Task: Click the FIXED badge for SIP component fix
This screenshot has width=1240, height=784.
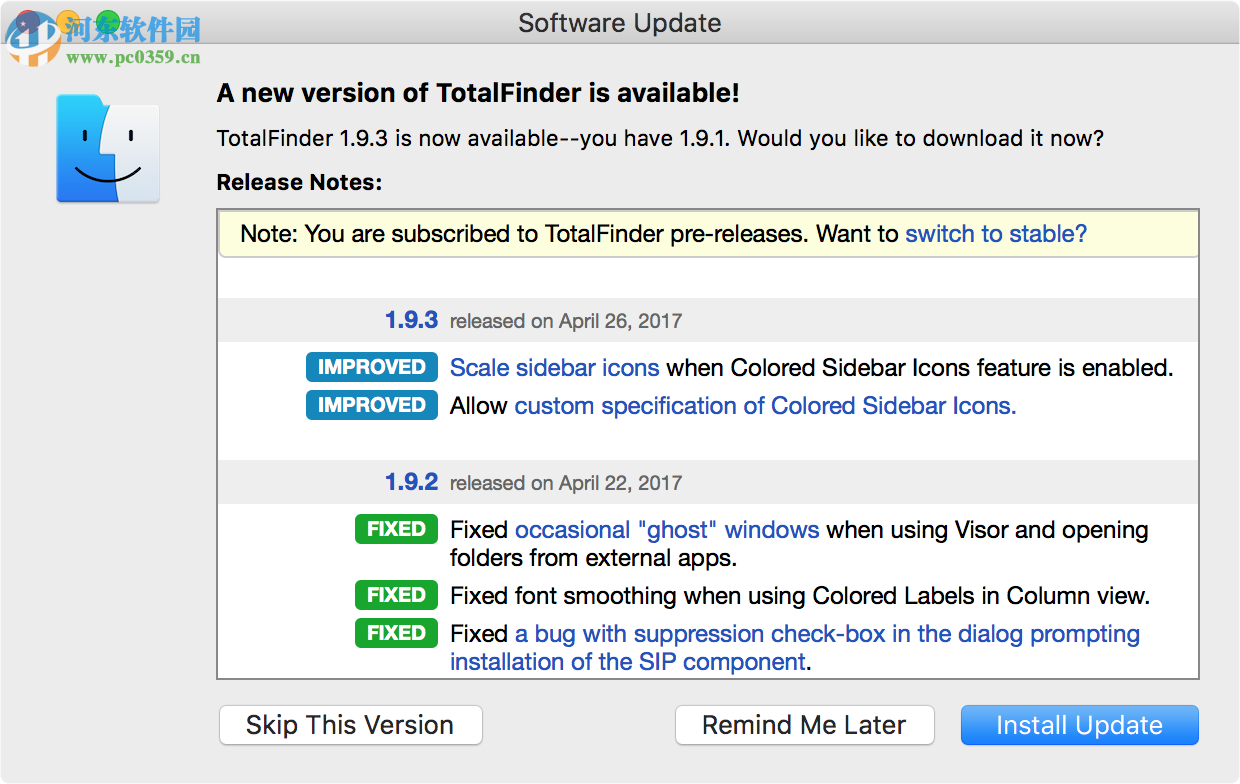Action: [x=396, y=633]
